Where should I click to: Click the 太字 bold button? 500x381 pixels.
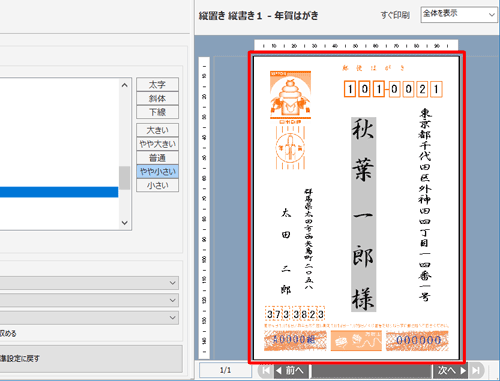click(157, 84)
